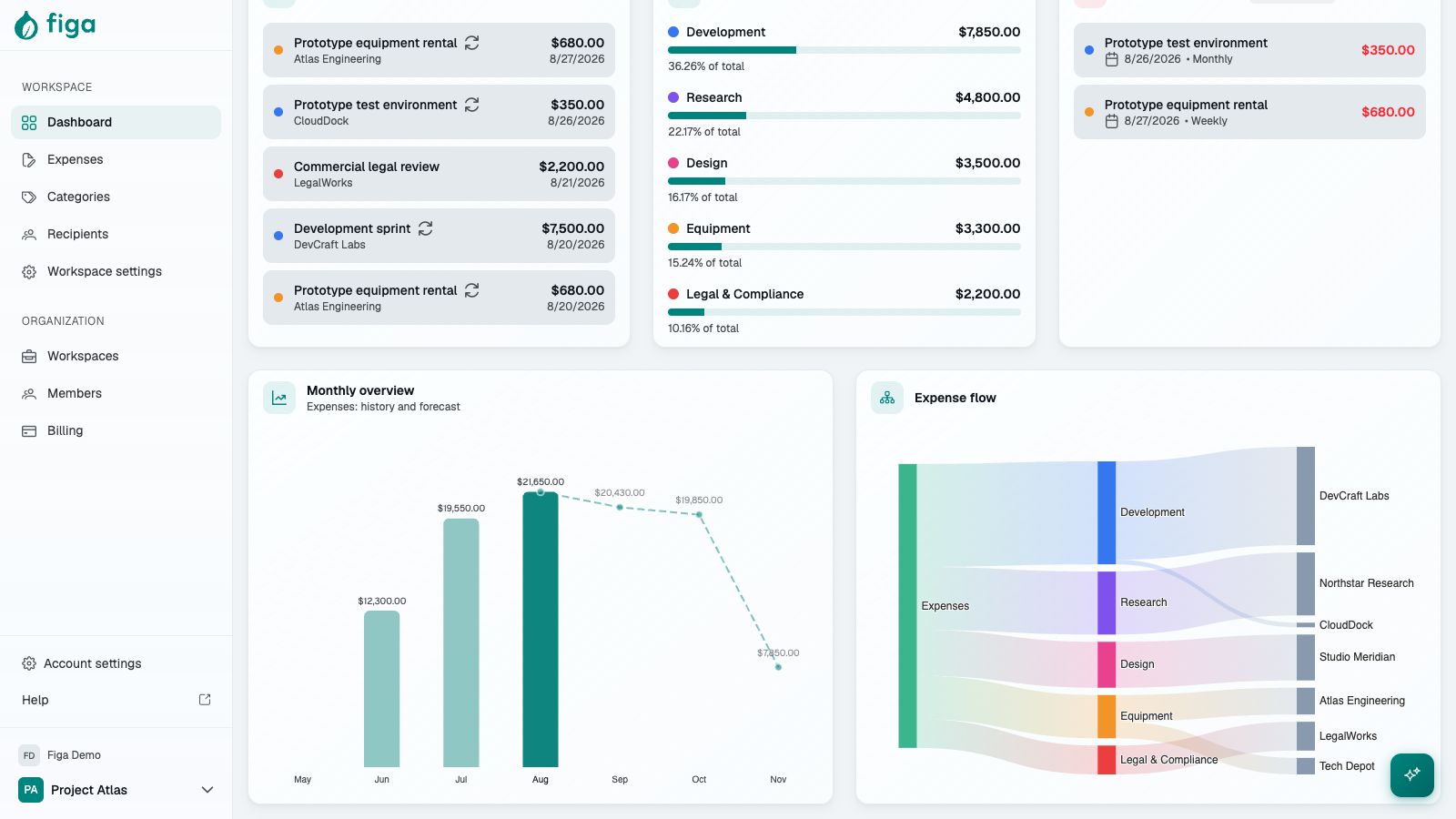Click the Workspaces briefcase icon
The image size is (1456, 819).
pyautogui.click(x=29, y=356)
